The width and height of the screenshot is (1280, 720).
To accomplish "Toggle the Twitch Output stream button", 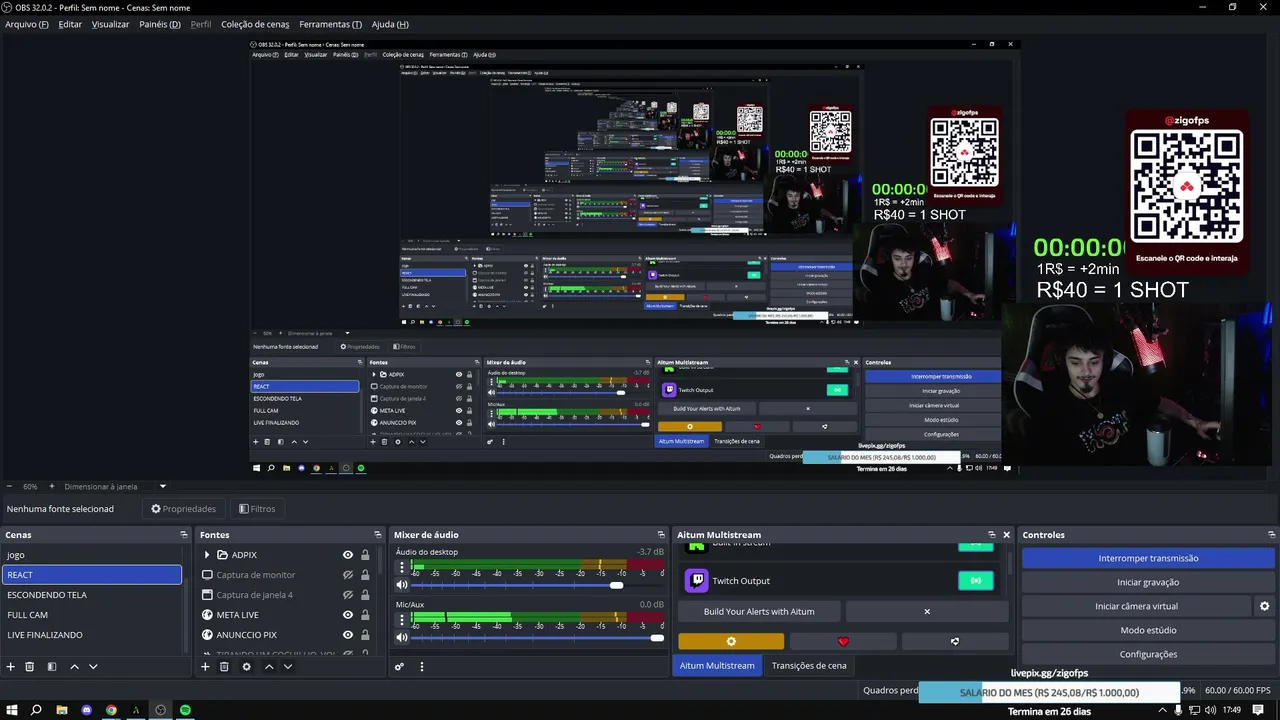I will [976, 581].
